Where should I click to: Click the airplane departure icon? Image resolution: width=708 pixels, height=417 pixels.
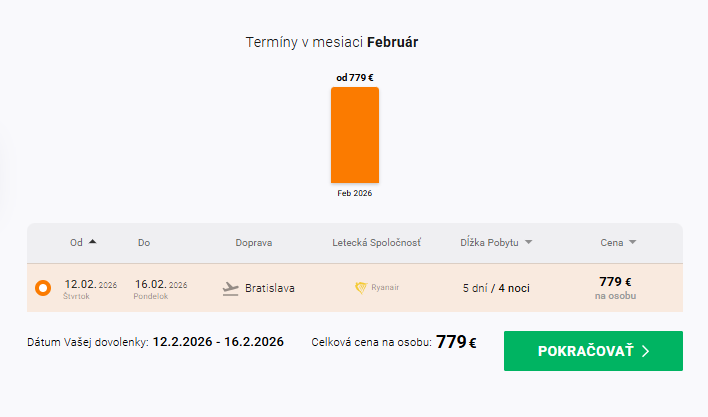[x=231, y=288]
